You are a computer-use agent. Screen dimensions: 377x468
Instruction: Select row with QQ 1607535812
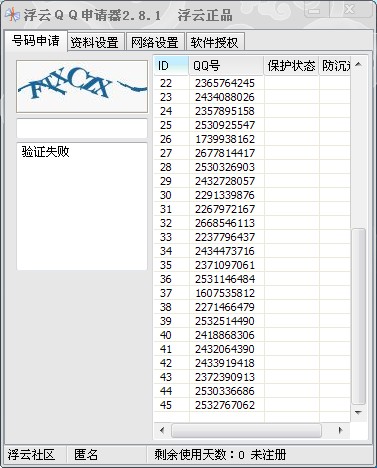(x=252, y=293)
